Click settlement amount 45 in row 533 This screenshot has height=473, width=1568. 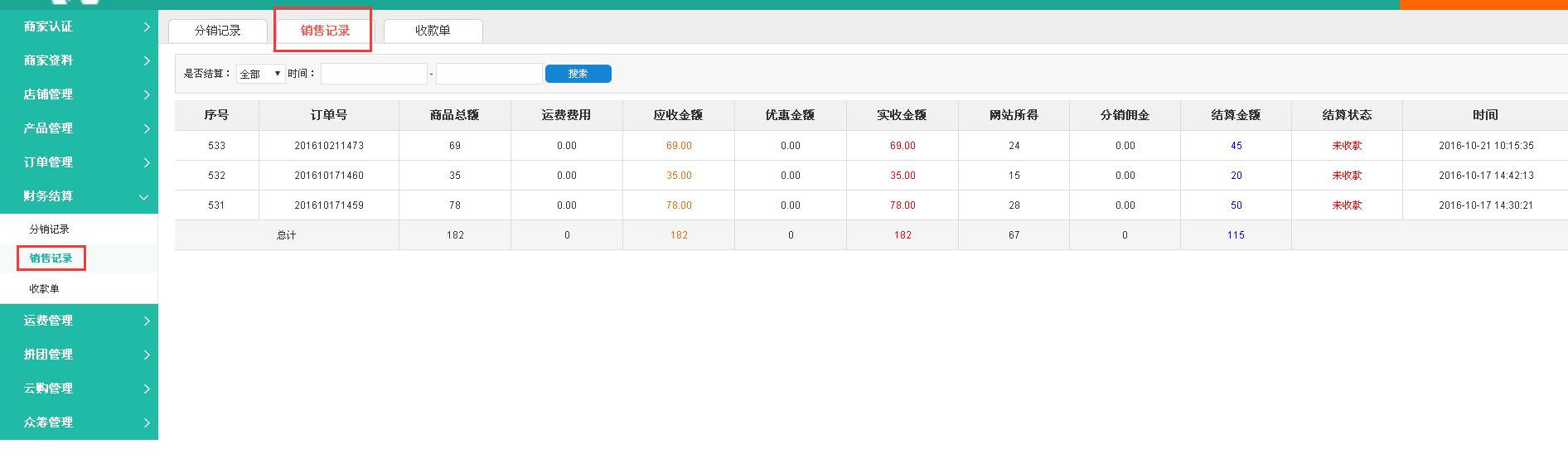(x=1236, y=146)
